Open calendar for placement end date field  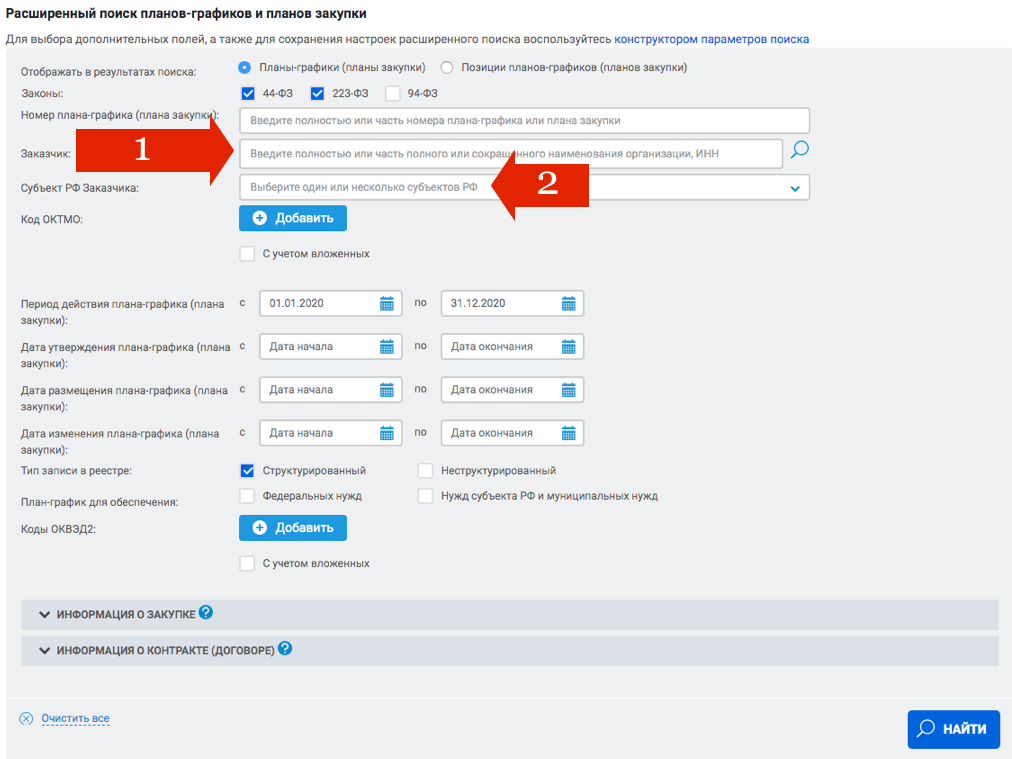(568, 390)
